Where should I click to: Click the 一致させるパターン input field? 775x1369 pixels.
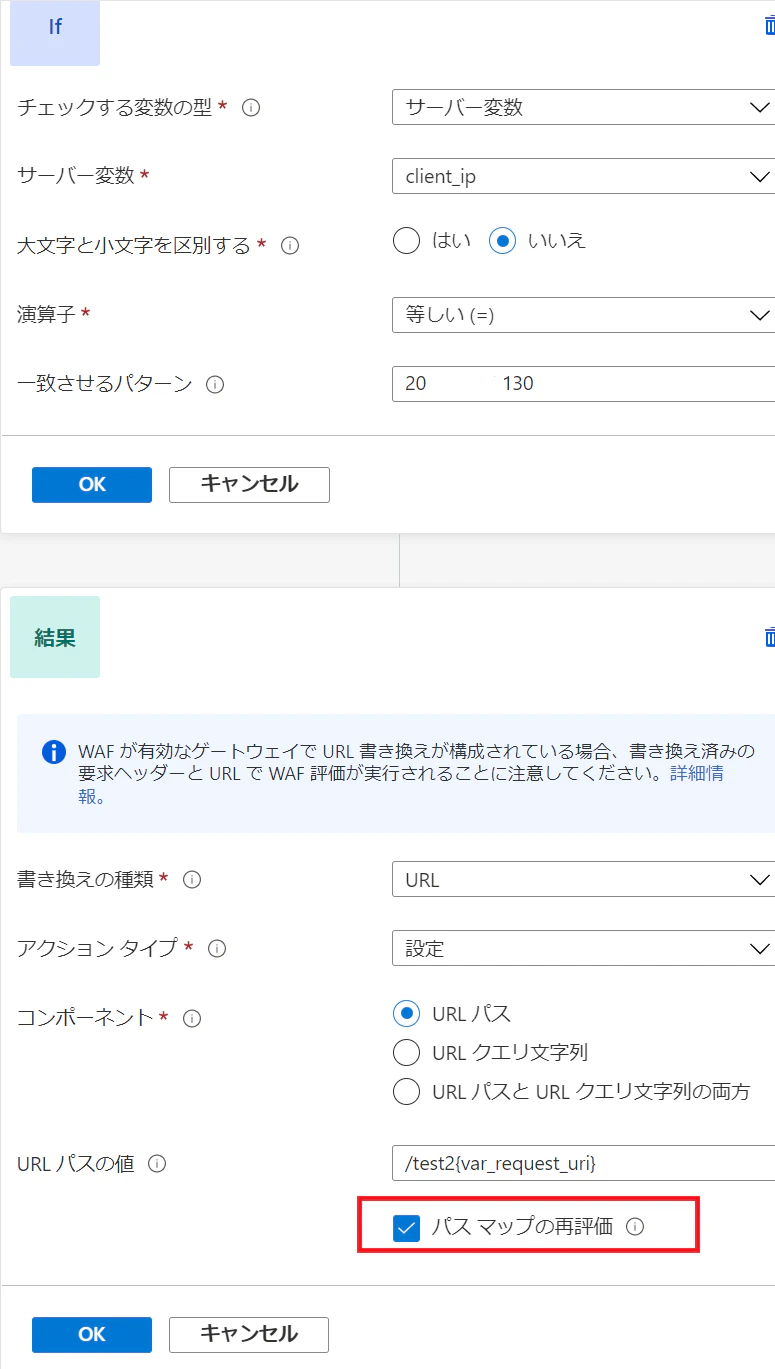coord(583,384)
